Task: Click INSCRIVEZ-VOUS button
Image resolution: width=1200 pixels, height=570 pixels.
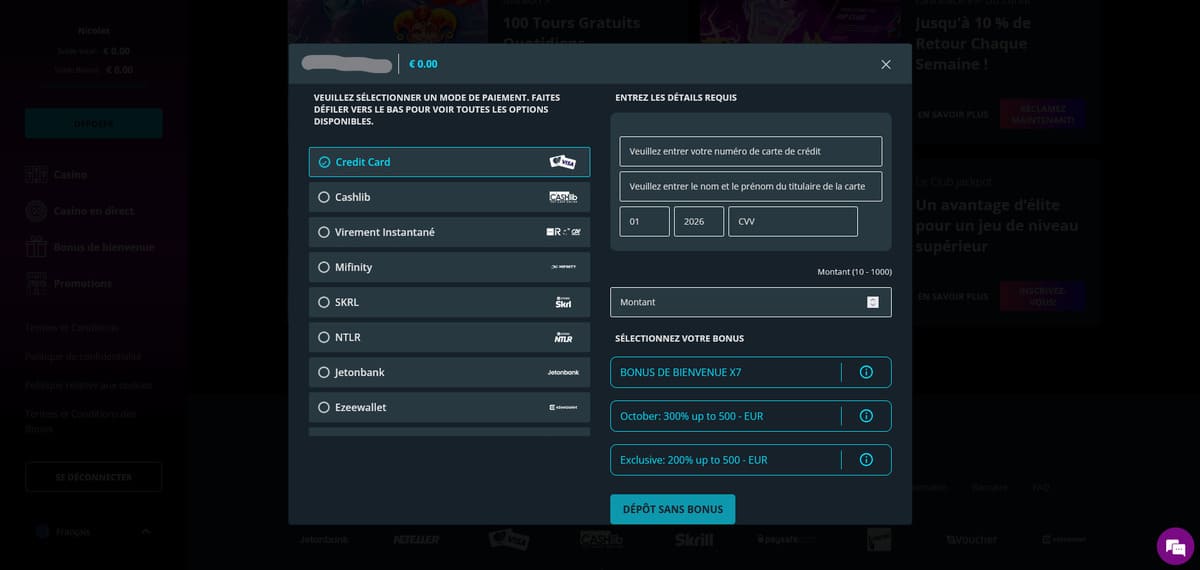Action: point(1043,296)
